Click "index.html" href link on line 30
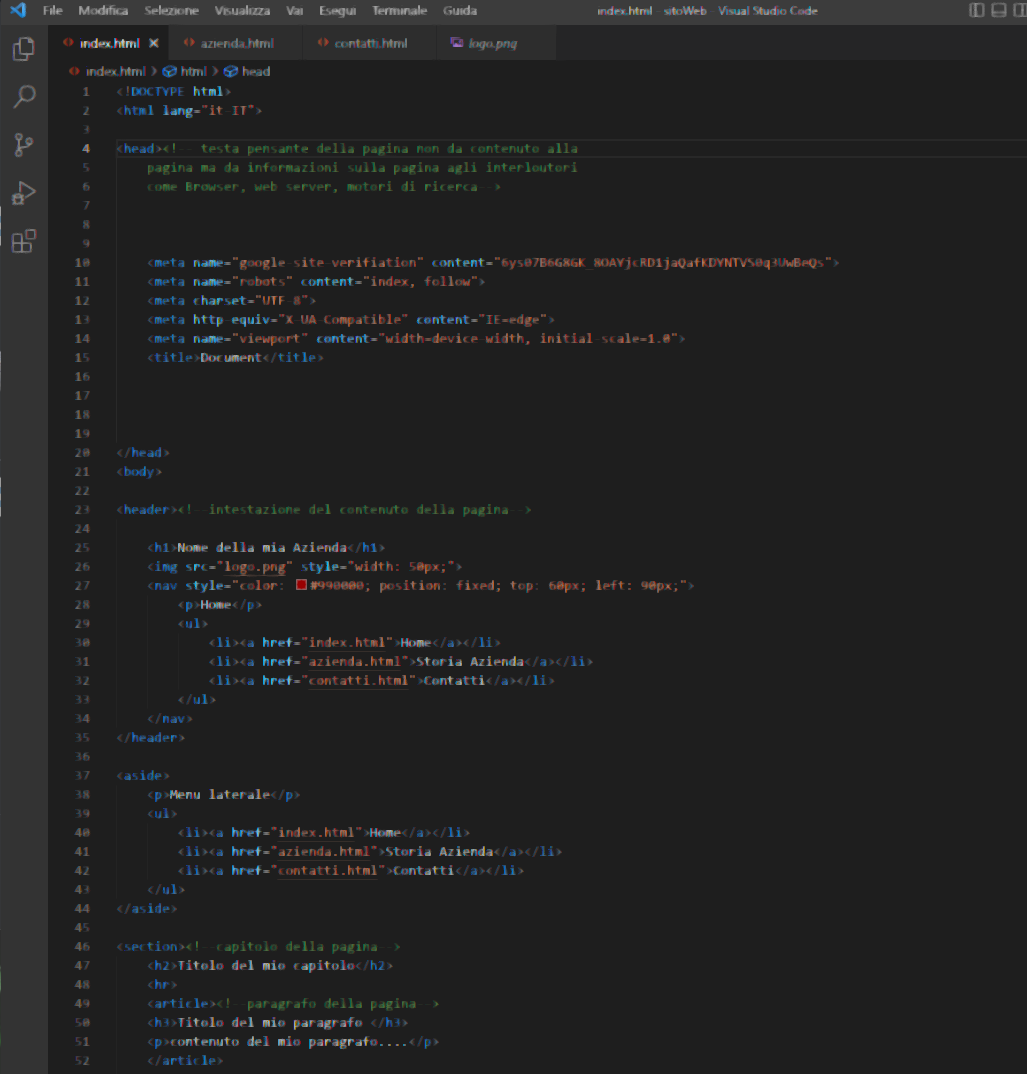Viewport: 1027px width, 1074px height. (347, 642)
